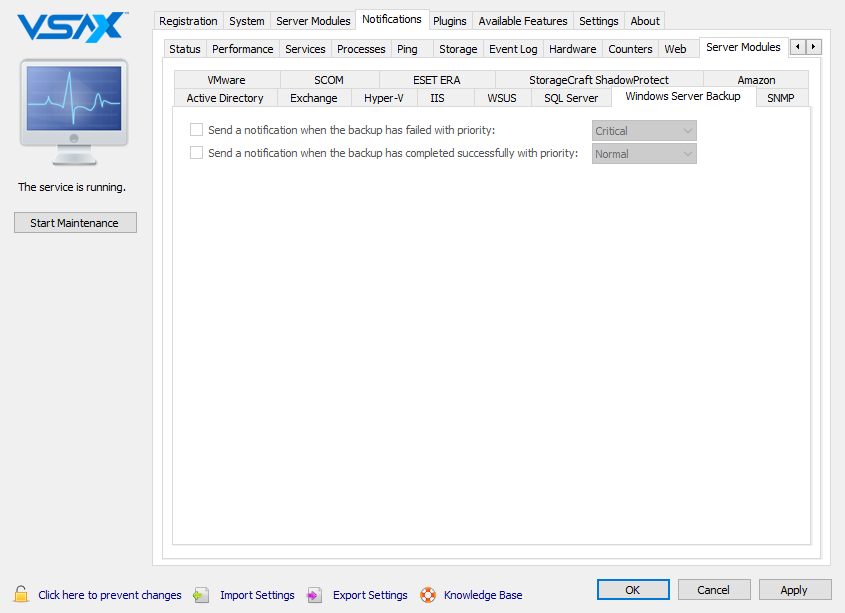Click the Apply button
Viewport: 845px width, 613px height.
pyautogui.click(x=794, y=590)
